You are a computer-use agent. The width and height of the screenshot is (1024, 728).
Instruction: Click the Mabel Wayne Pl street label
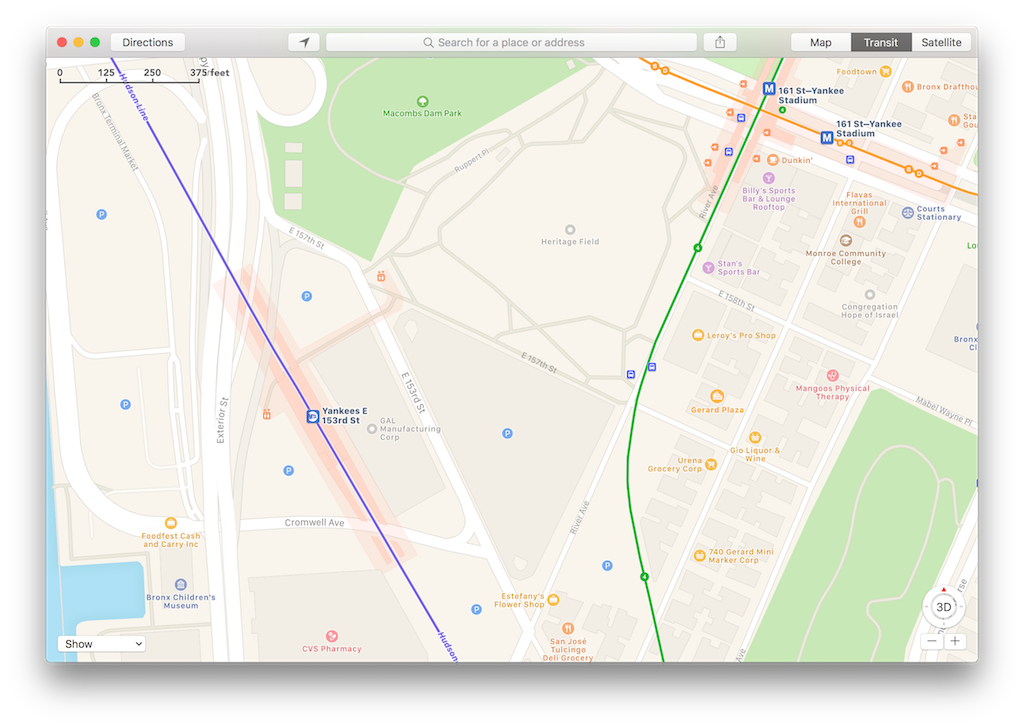click(x=944, y=412)
